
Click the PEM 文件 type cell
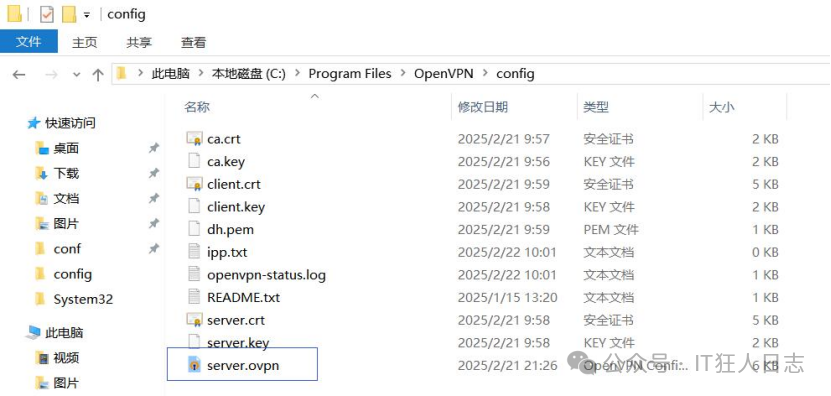(611, 230)
